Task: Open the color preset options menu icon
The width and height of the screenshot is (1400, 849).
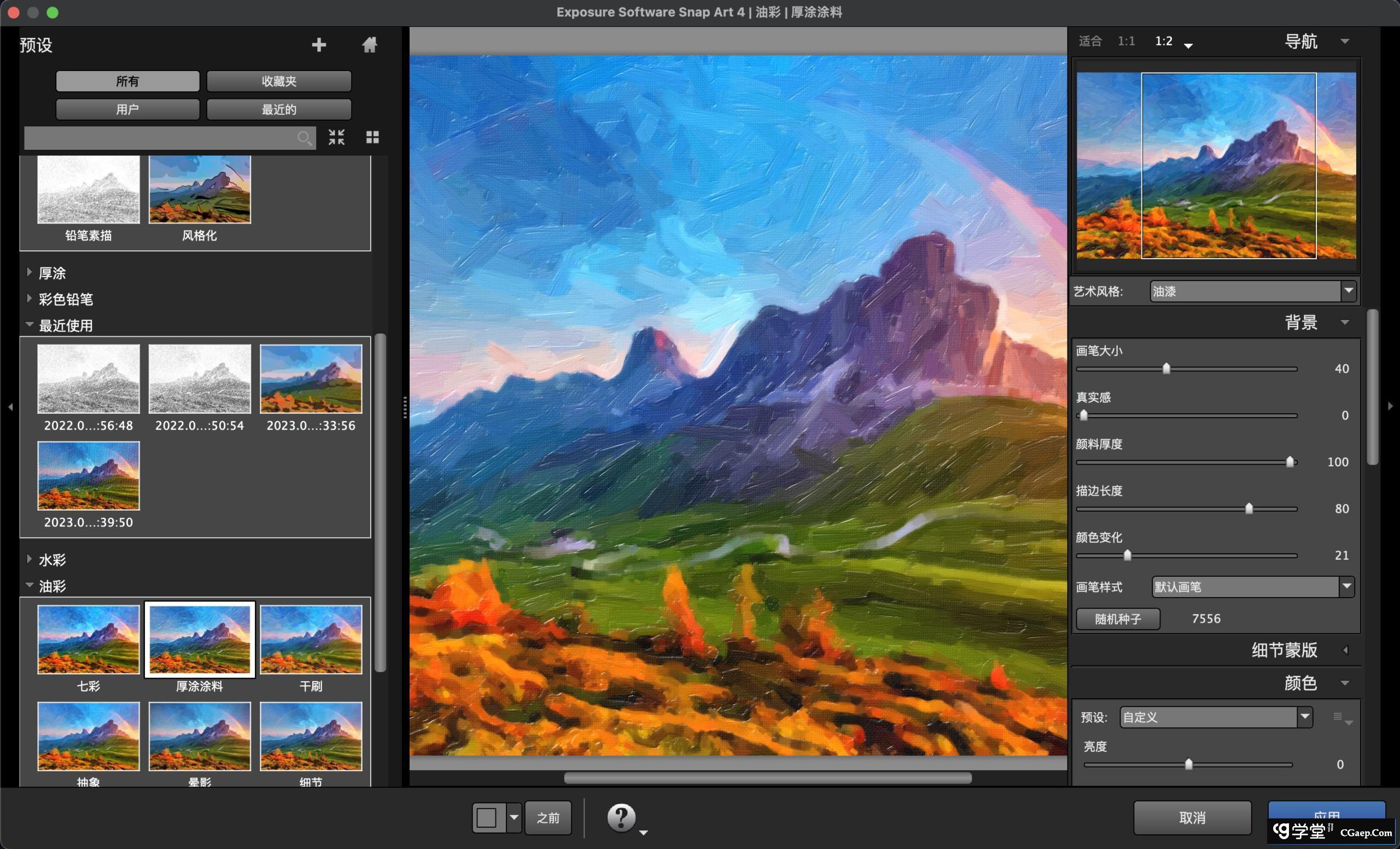Action: pyautogui.click(x=1341, y=718)
